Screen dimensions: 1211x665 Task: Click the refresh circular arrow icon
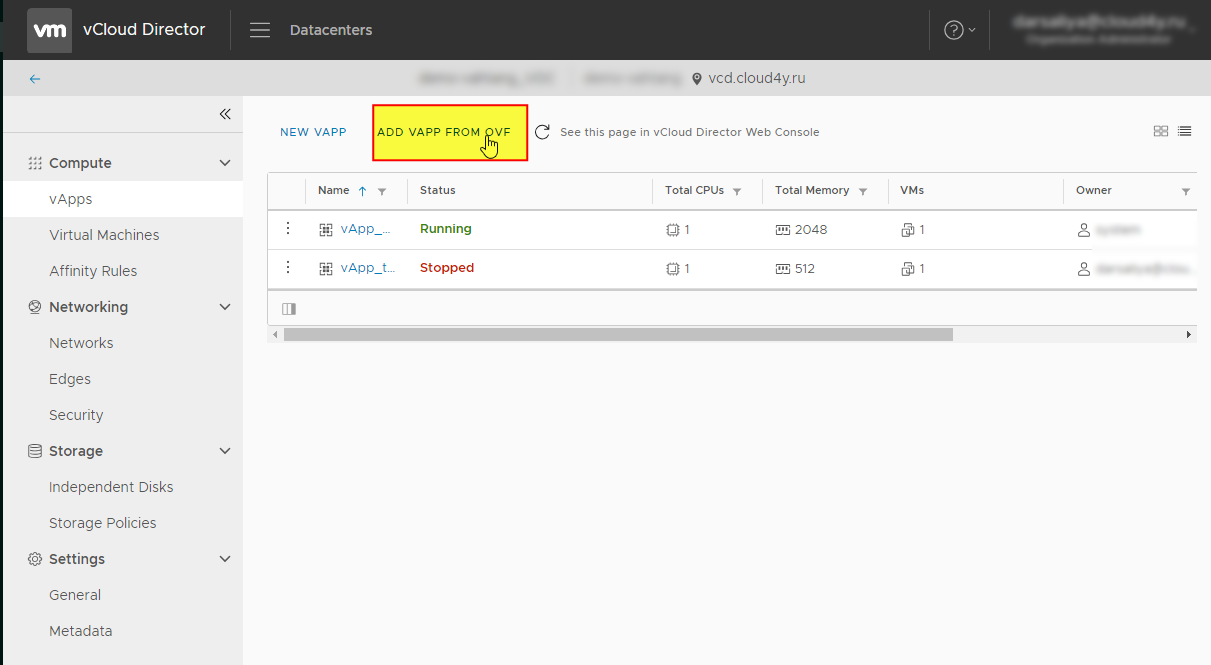pos(542,132)
